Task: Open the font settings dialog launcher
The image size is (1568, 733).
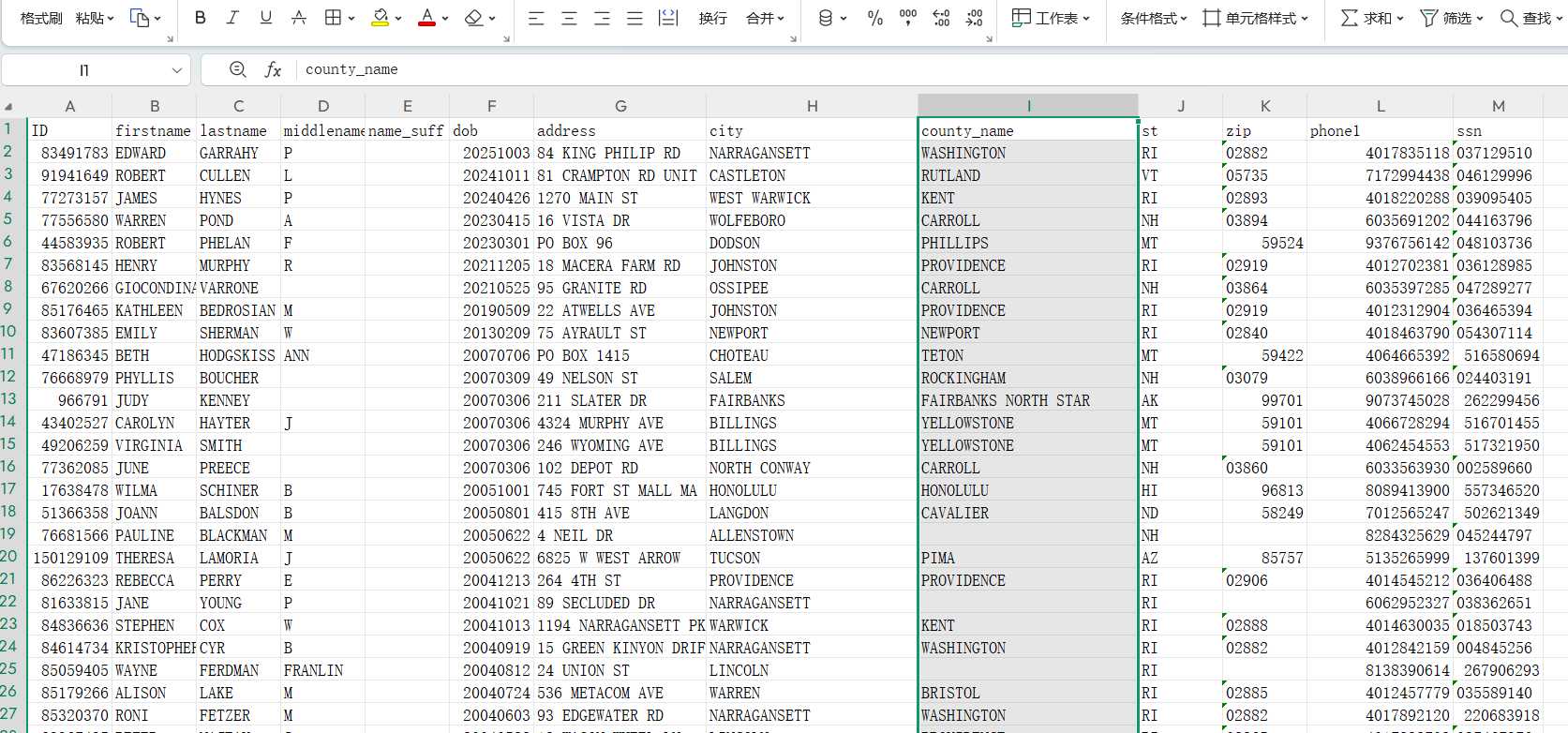Action: [x=506, y=38]
